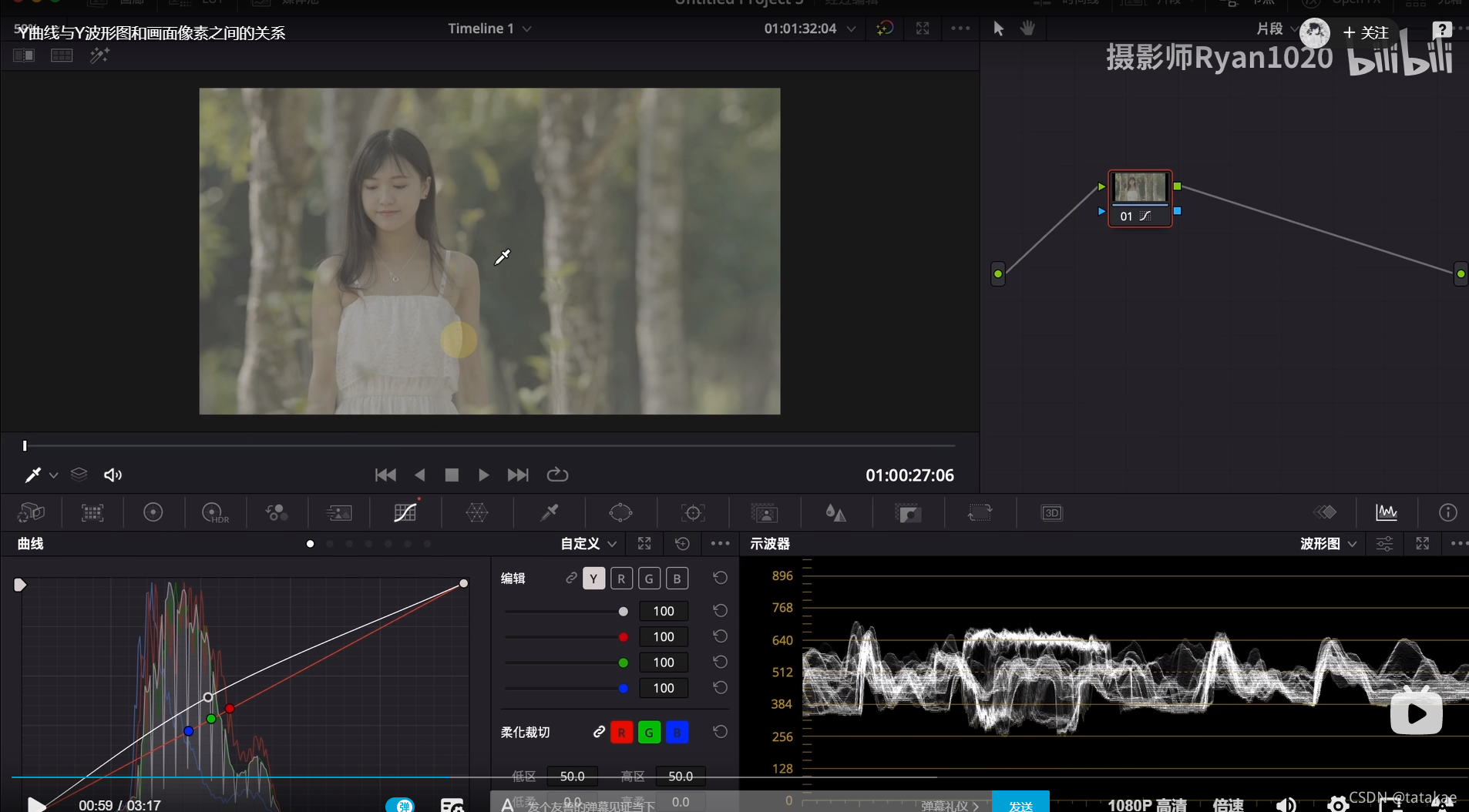Toggle curve channel ganging link
Viewport: 1469px width, 812px height.
point(571,578)
